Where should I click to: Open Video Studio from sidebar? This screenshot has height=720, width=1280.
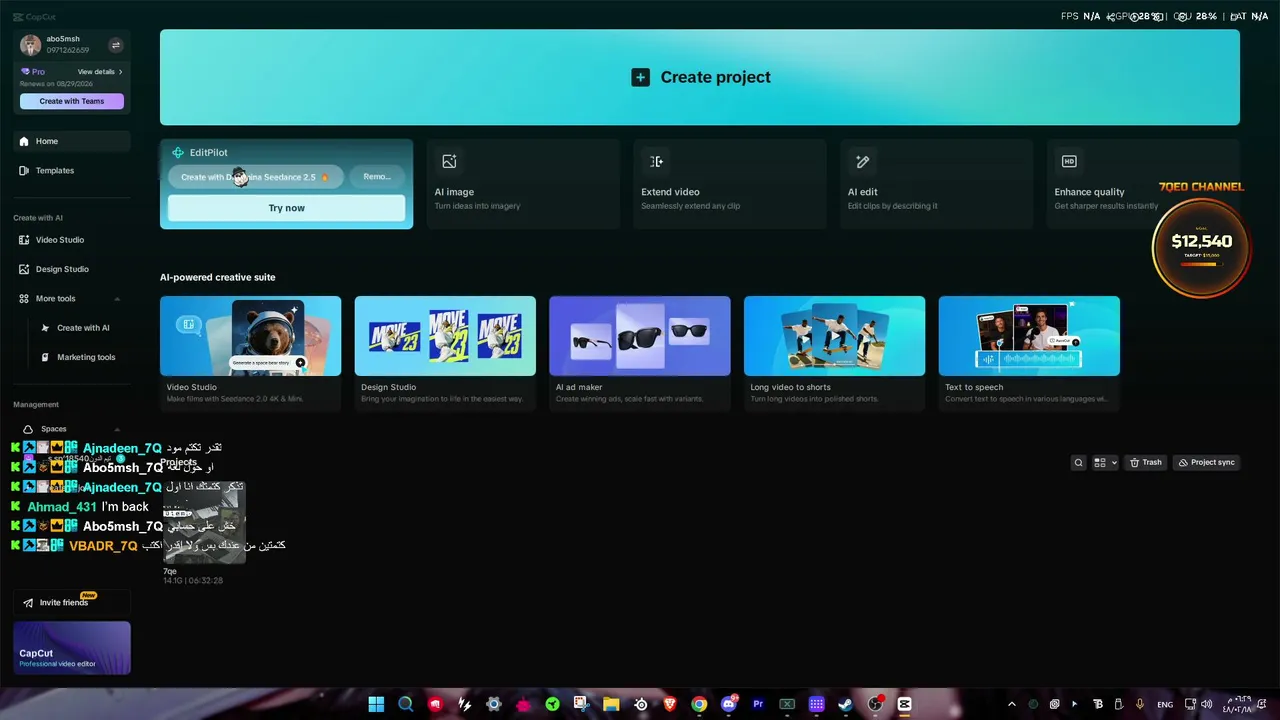[x=72, y=240]
